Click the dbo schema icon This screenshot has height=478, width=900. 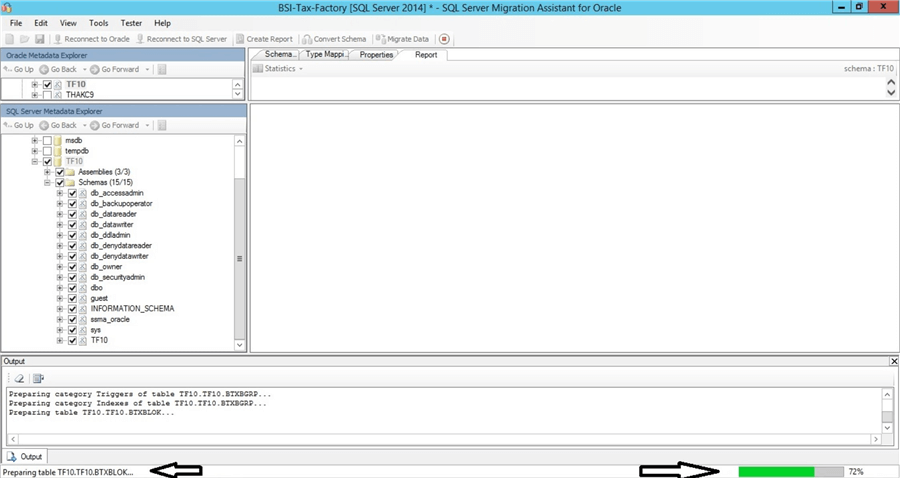click(x=83, y=288)
